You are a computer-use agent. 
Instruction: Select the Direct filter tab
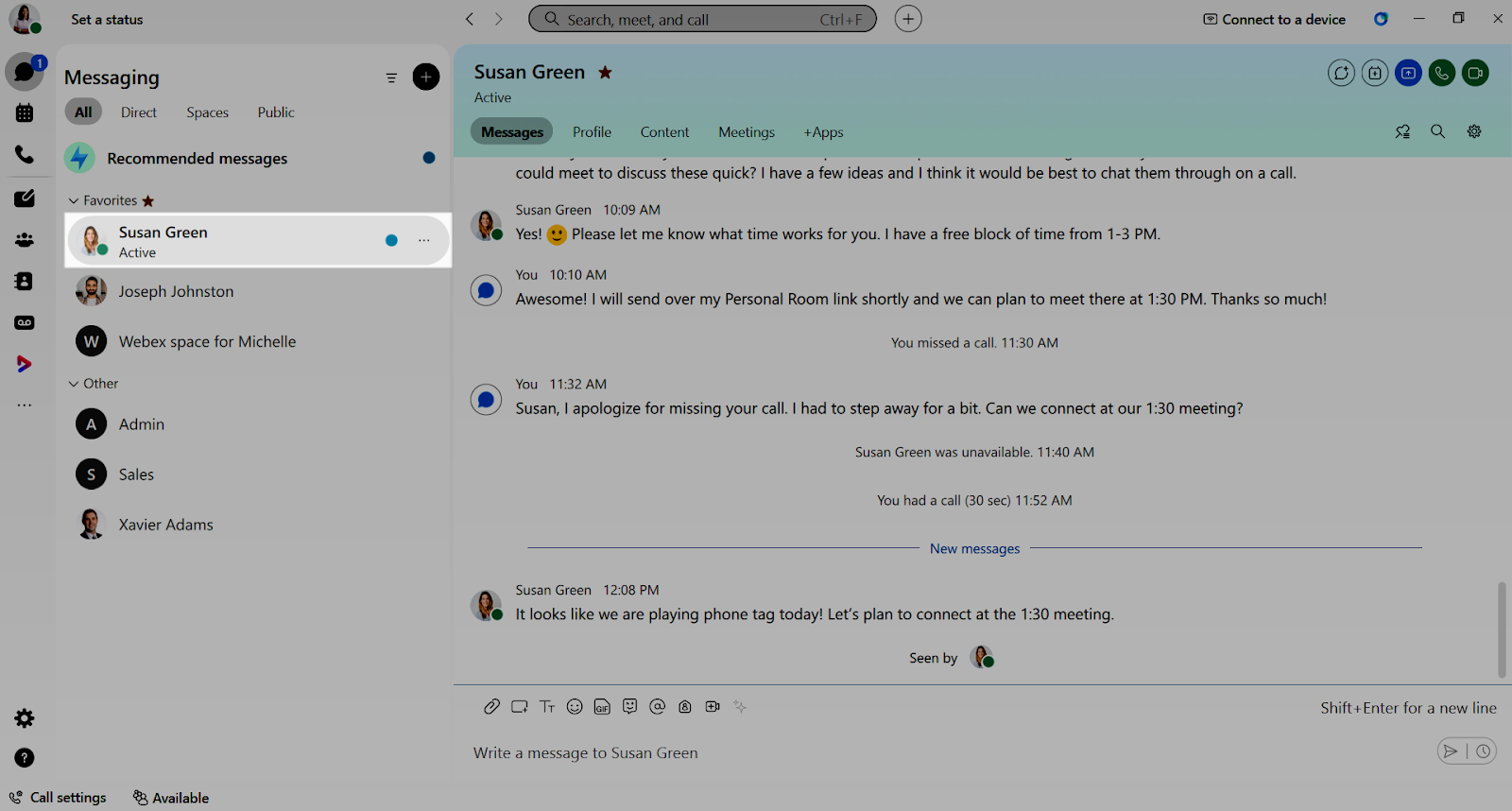pyautogui.click(x=139, y=112)
